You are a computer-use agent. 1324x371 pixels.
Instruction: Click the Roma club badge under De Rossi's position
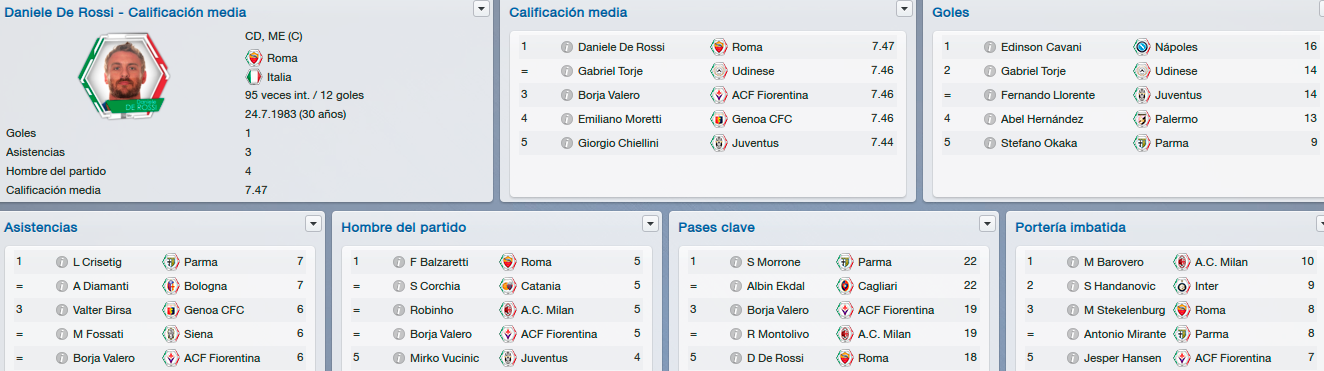(253, 58)
